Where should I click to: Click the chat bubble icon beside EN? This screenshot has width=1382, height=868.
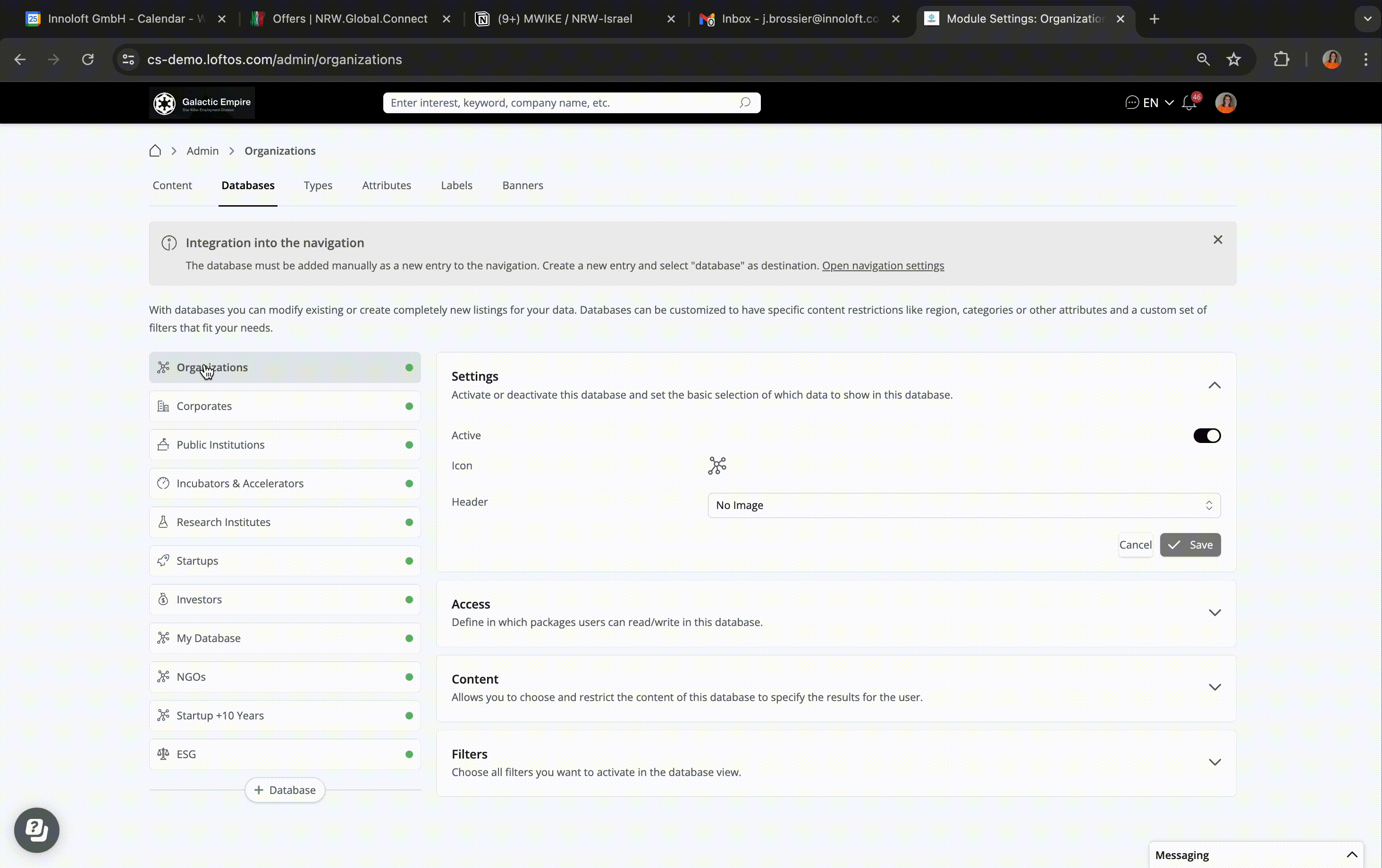1132,103
